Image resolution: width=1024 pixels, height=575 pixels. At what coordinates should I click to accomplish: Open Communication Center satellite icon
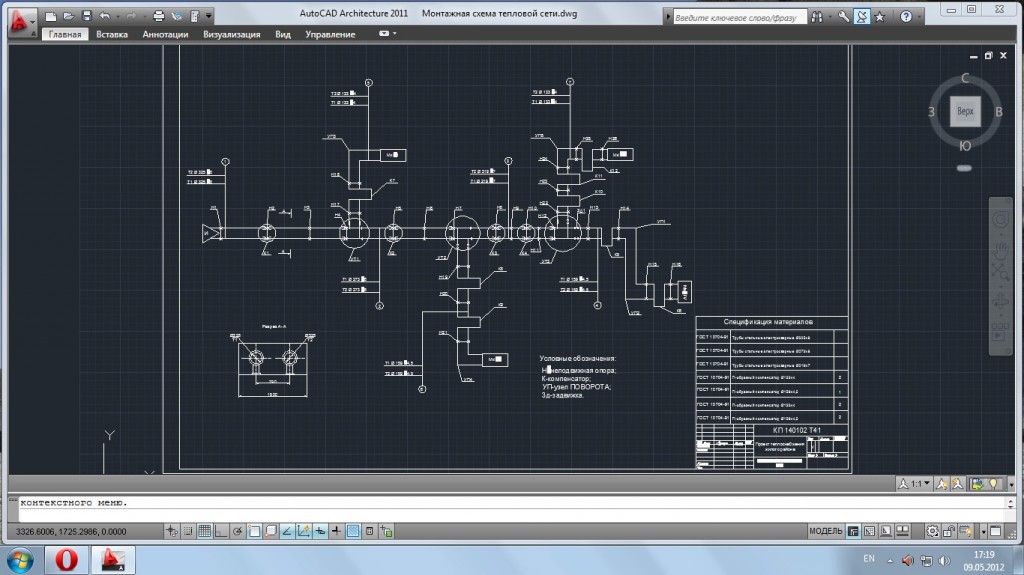[x=862, y=17]
